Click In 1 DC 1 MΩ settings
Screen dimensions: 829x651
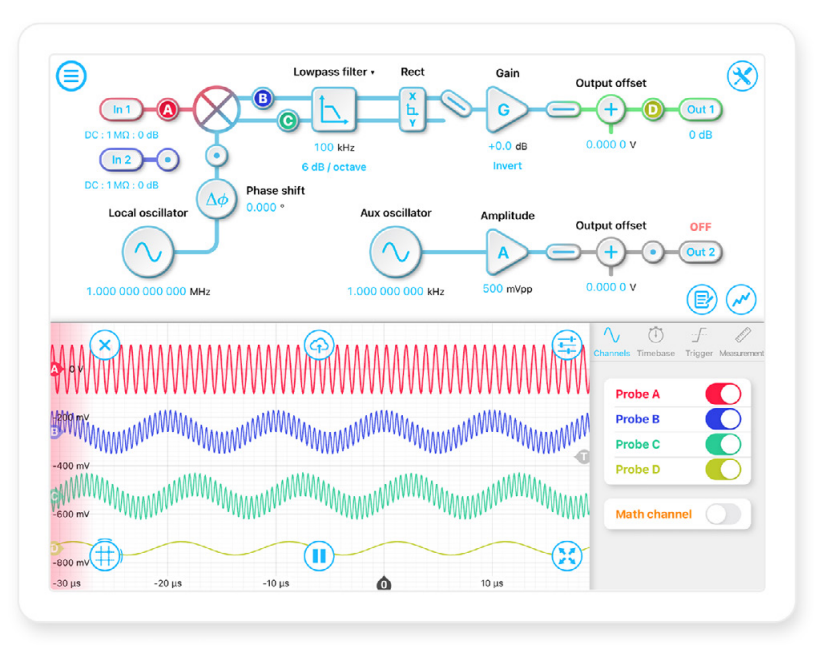coord(122,135)
